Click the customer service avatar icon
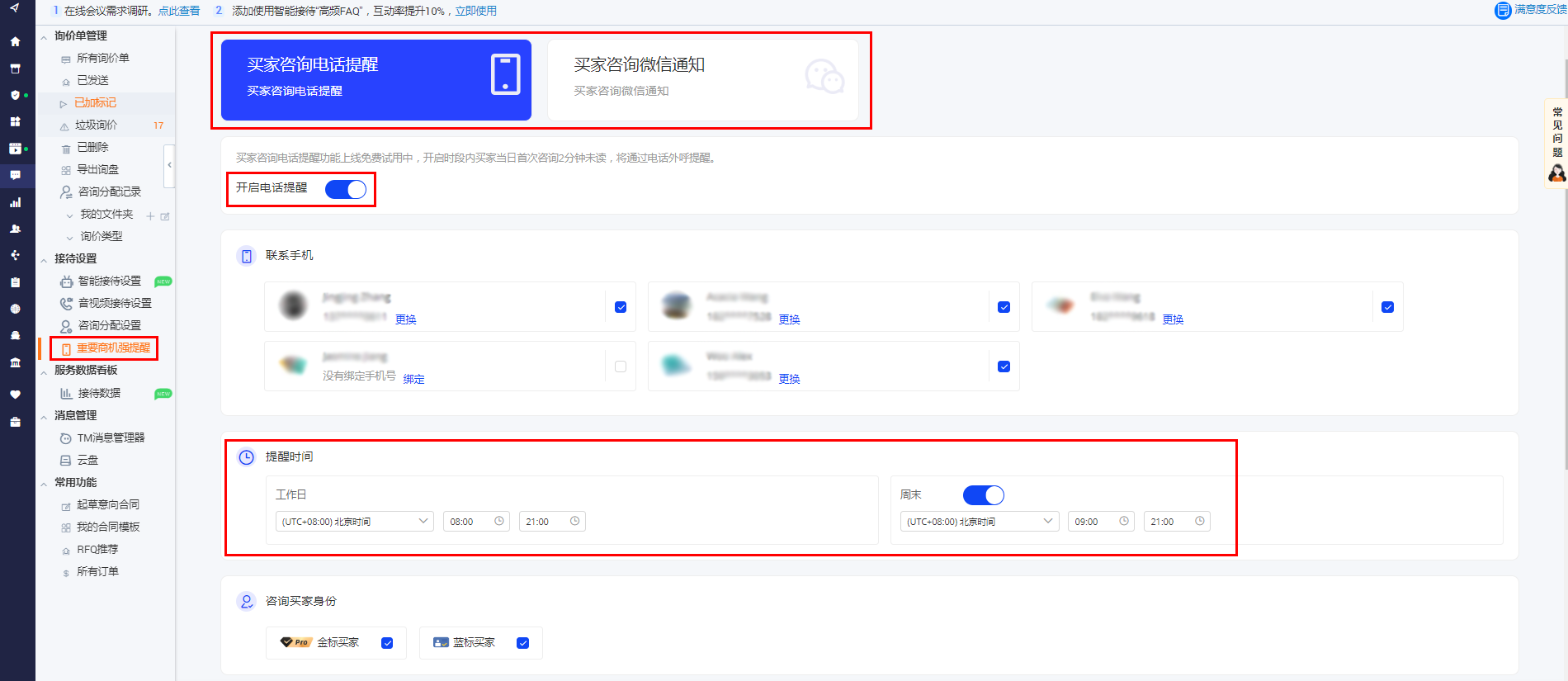 coord(1556,173)
